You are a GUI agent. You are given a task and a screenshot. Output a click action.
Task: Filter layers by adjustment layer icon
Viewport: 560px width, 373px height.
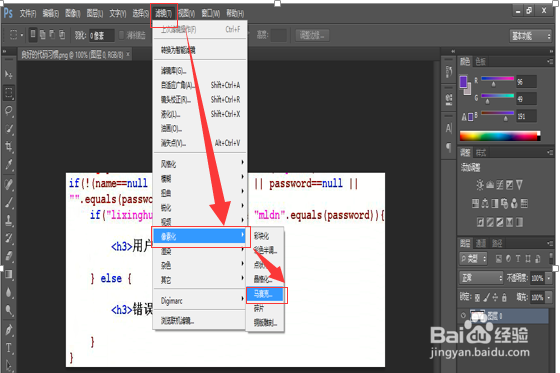click(x=508, y=259)
